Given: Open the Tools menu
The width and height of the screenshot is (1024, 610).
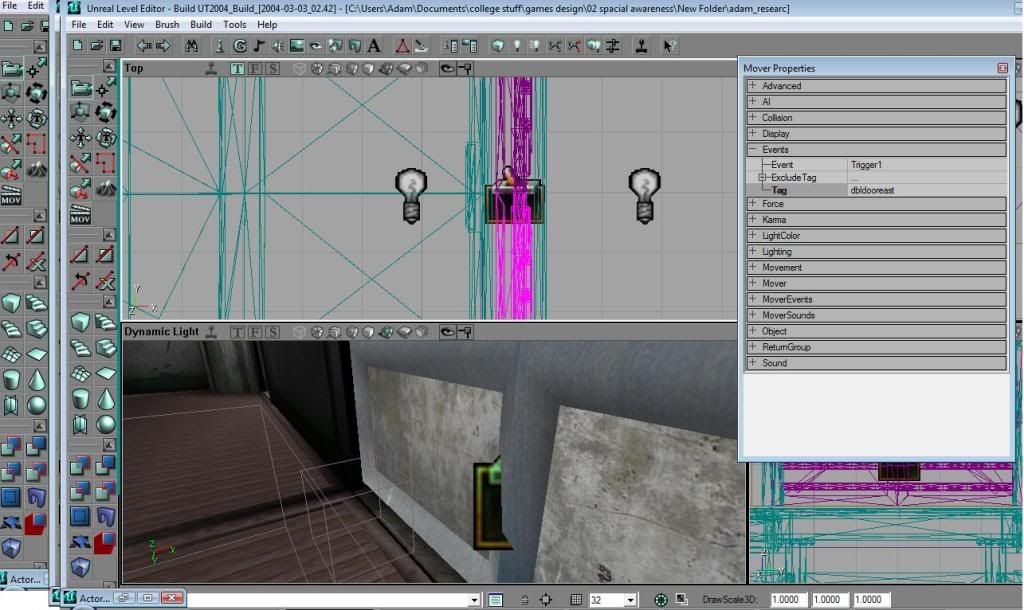Looking at the screenshot, I should point(234,24).
